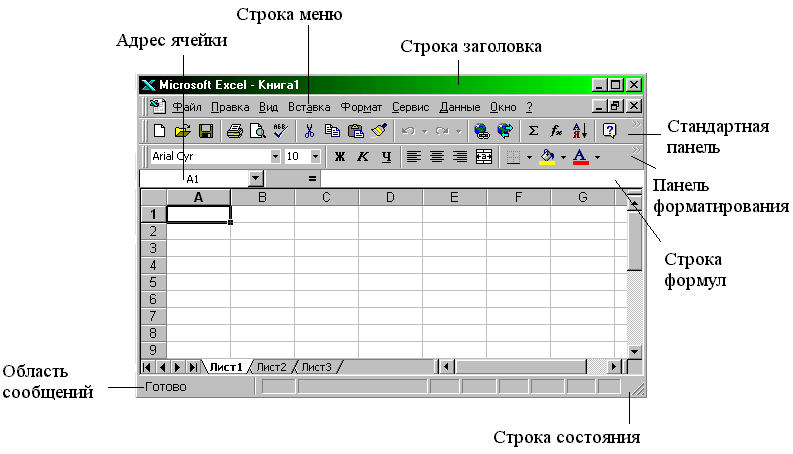The height and width of the screenshot is (454, 793).
Task: Toggle italic formatting (К button)
Action: tap(362, 157)
